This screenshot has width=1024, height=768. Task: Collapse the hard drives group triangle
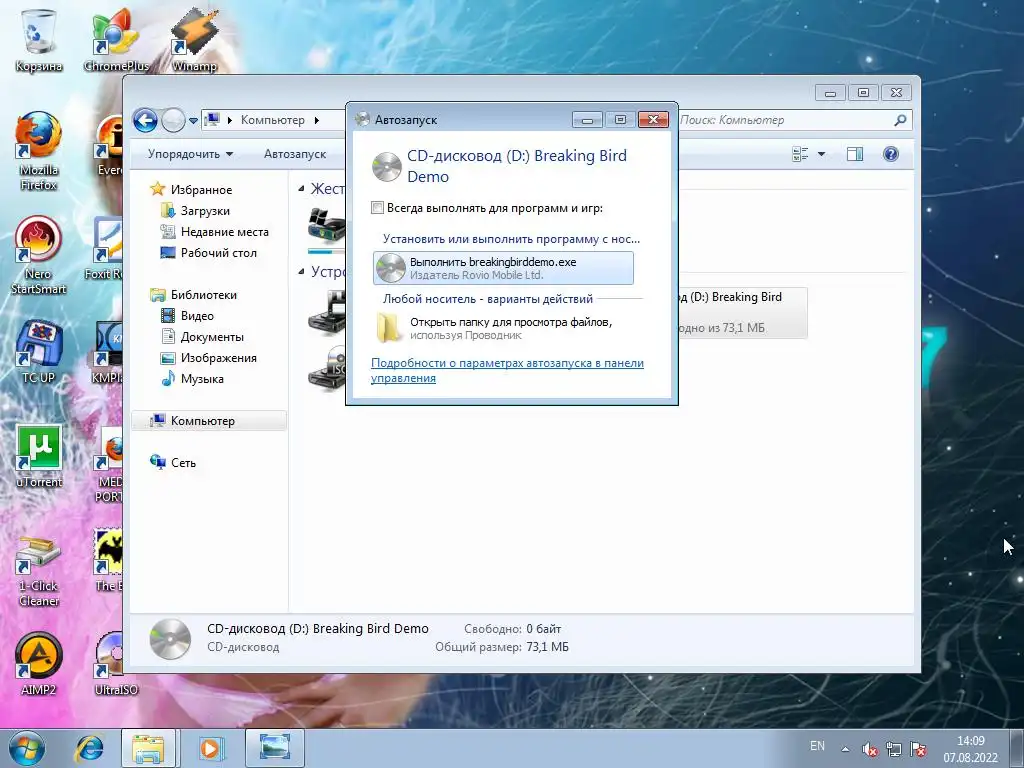pyautogui.click(x=301, y=189)
